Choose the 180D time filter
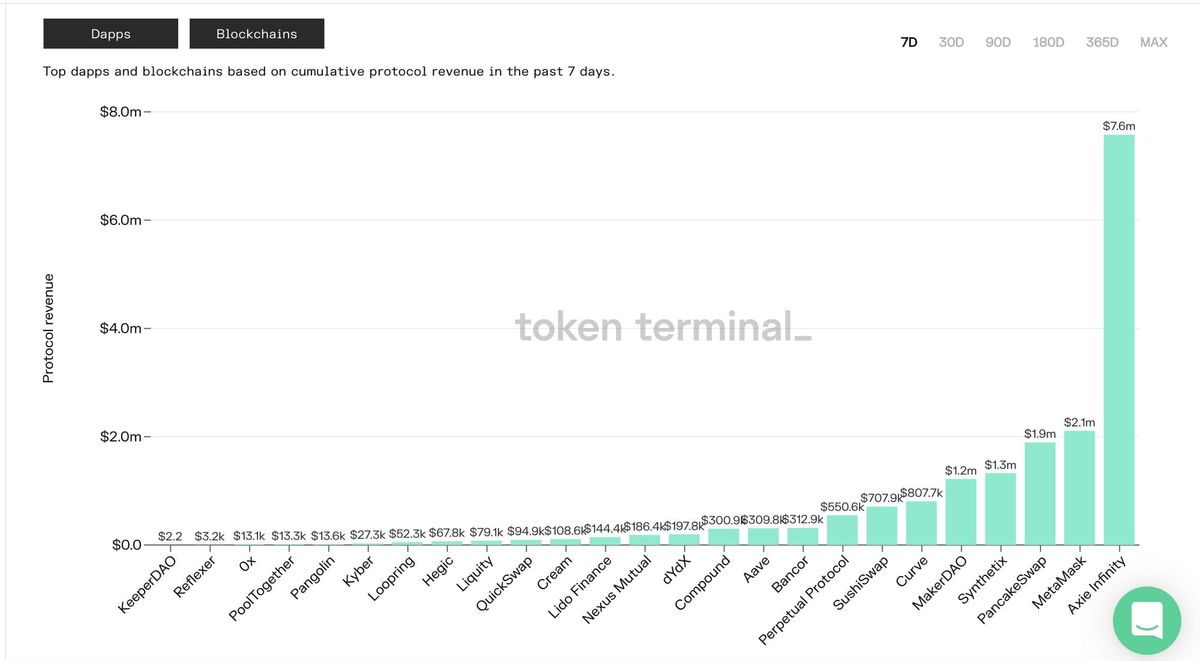This screenshot has width=1200, height=661. tap(1048, 42)
